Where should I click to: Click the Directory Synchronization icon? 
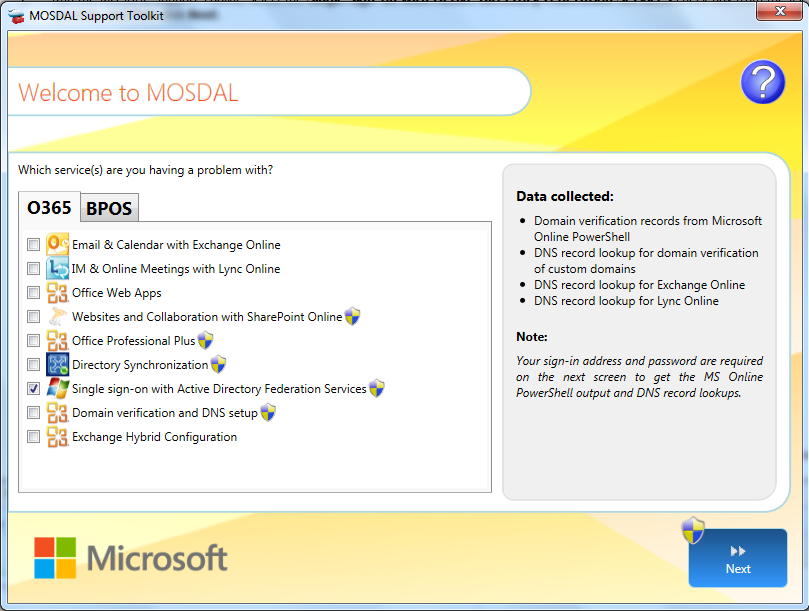coord(57,364)
